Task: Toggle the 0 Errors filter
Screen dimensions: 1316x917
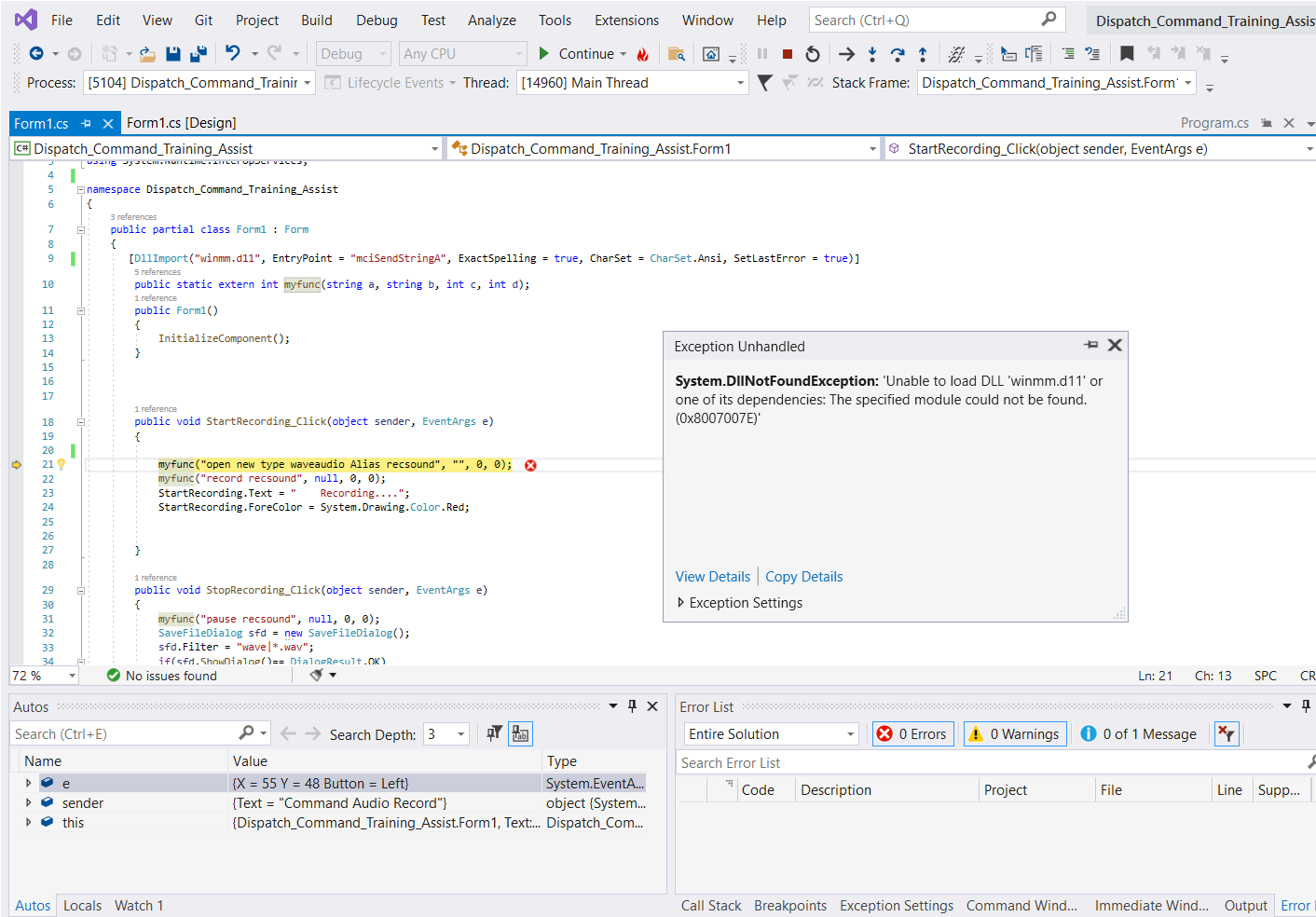Action: pyautogui.click(x=913, y=734)
